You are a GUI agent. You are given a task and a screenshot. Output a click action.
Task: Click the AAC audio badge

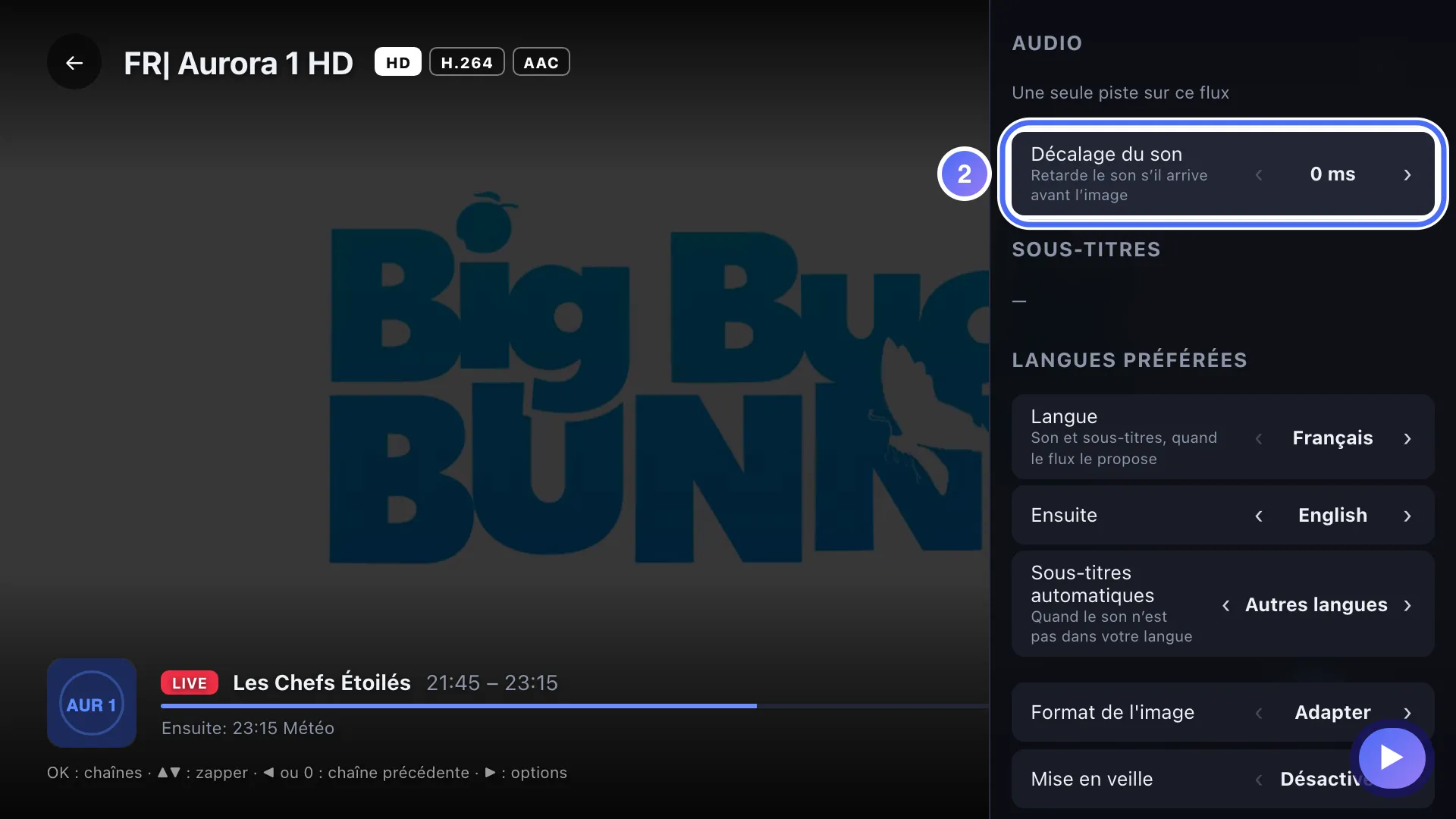pos(541,62)
